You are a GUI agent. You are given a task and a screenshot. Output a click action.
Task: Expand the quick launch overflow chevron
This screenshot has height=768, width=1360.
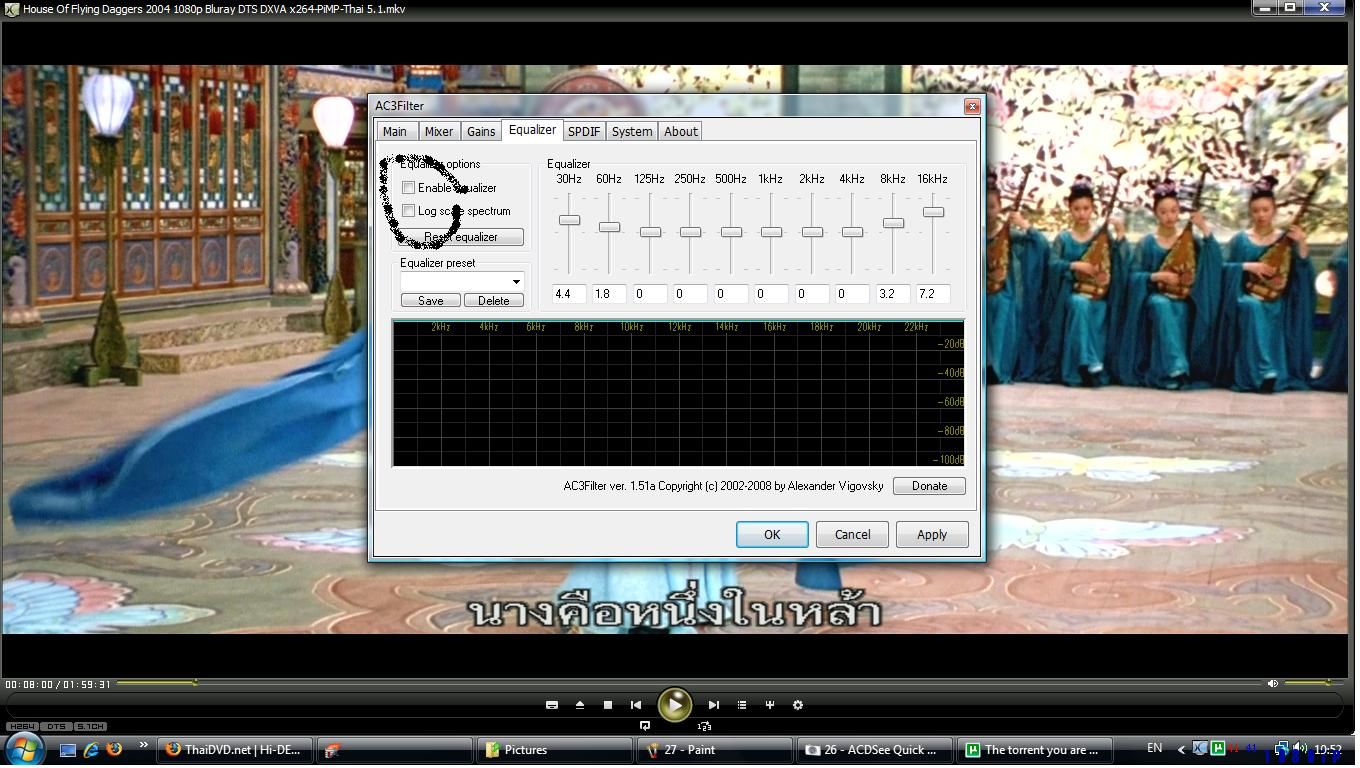pyautogui.click(x=143, y=745)
